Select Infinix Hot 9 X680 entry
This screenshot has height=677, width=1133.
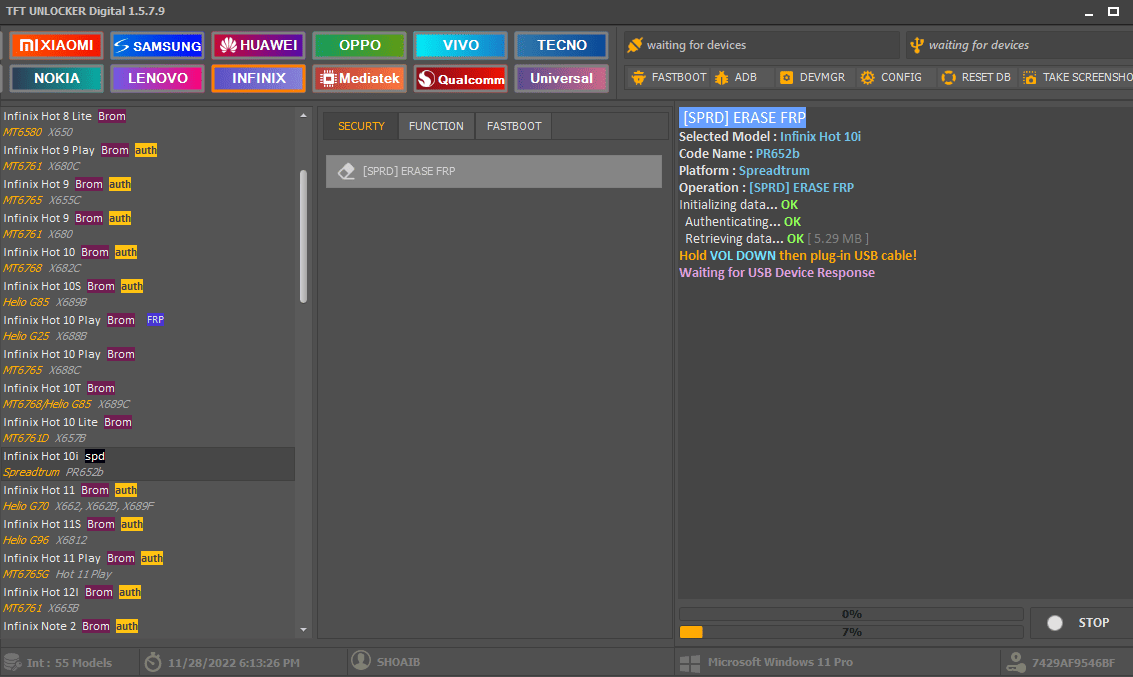147,225
